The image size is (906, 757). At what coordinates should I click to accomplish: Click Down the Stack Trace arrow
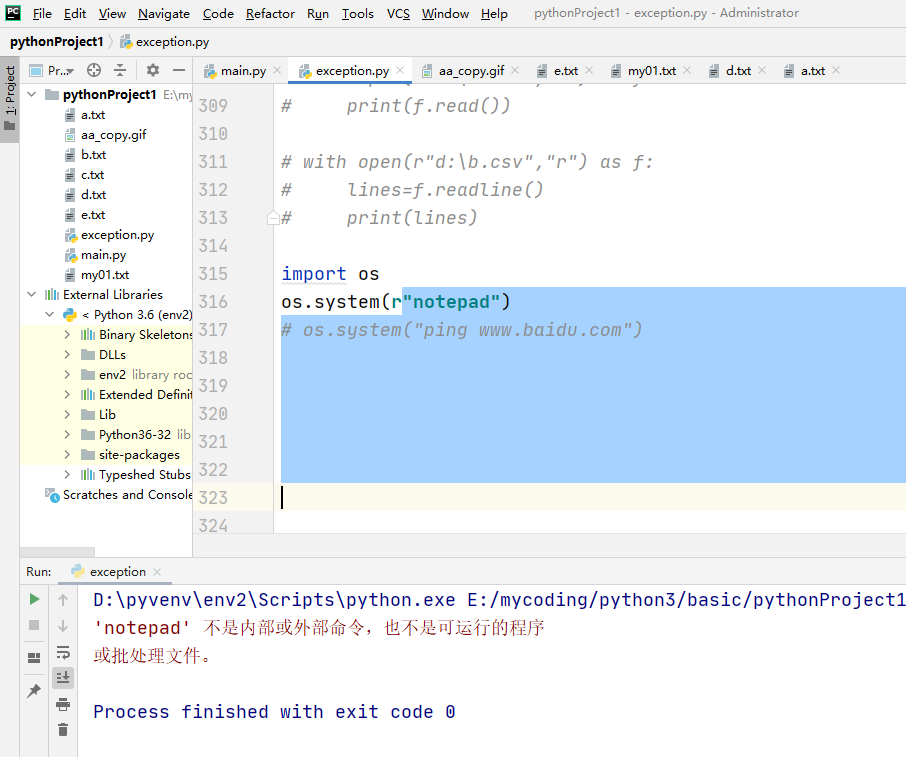[x=63, y=626]
